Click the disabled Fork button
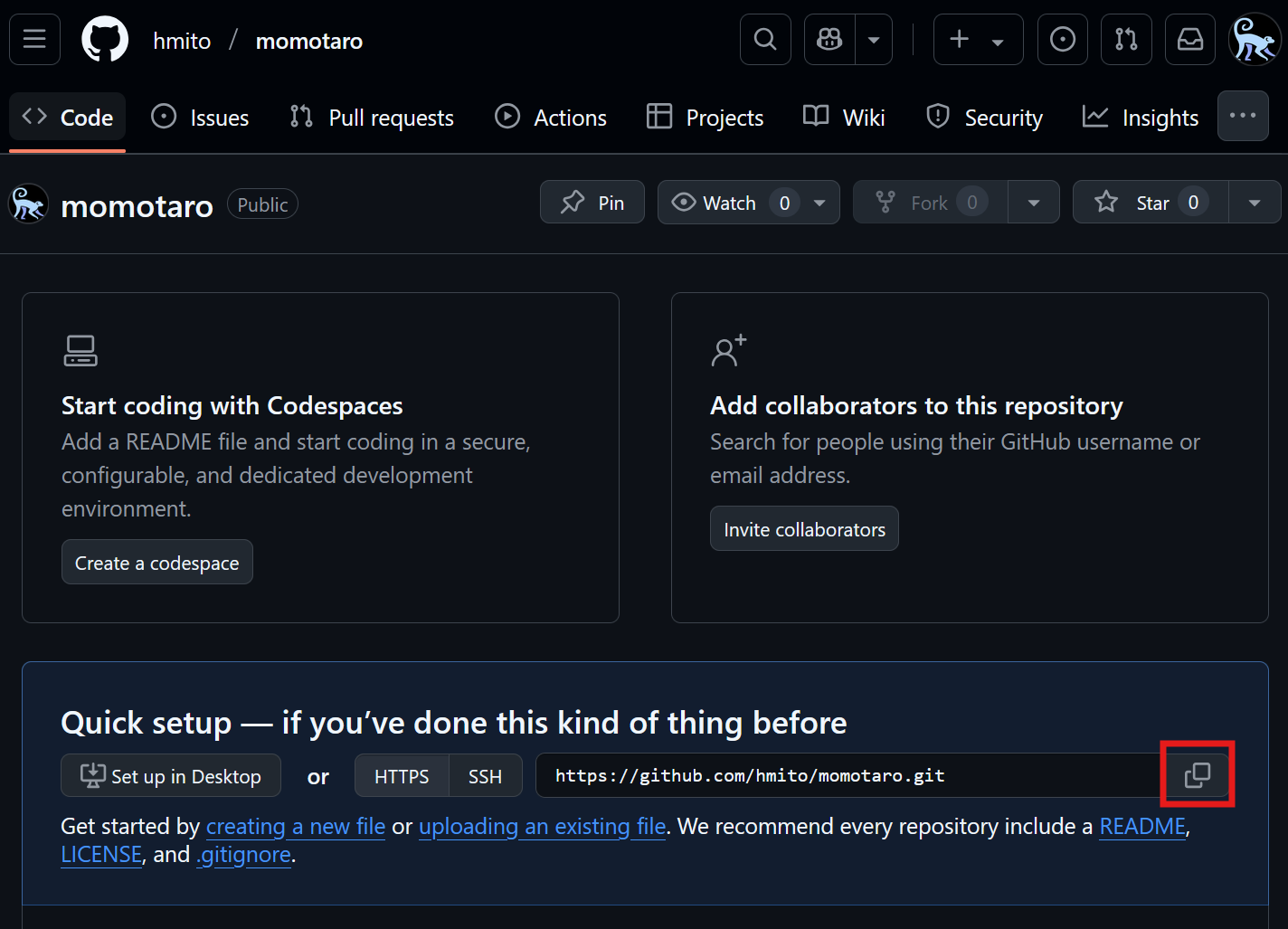 tap(930, 202)
